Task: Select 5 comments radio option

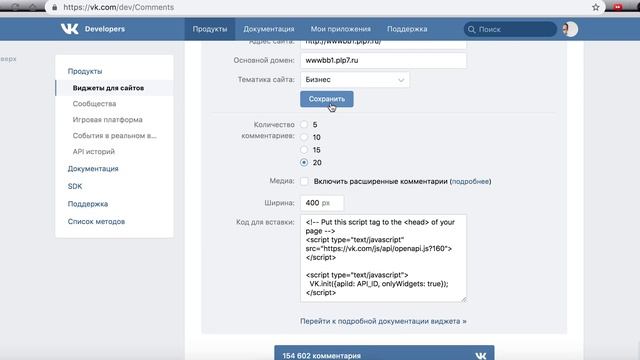Action: [304, 124]
